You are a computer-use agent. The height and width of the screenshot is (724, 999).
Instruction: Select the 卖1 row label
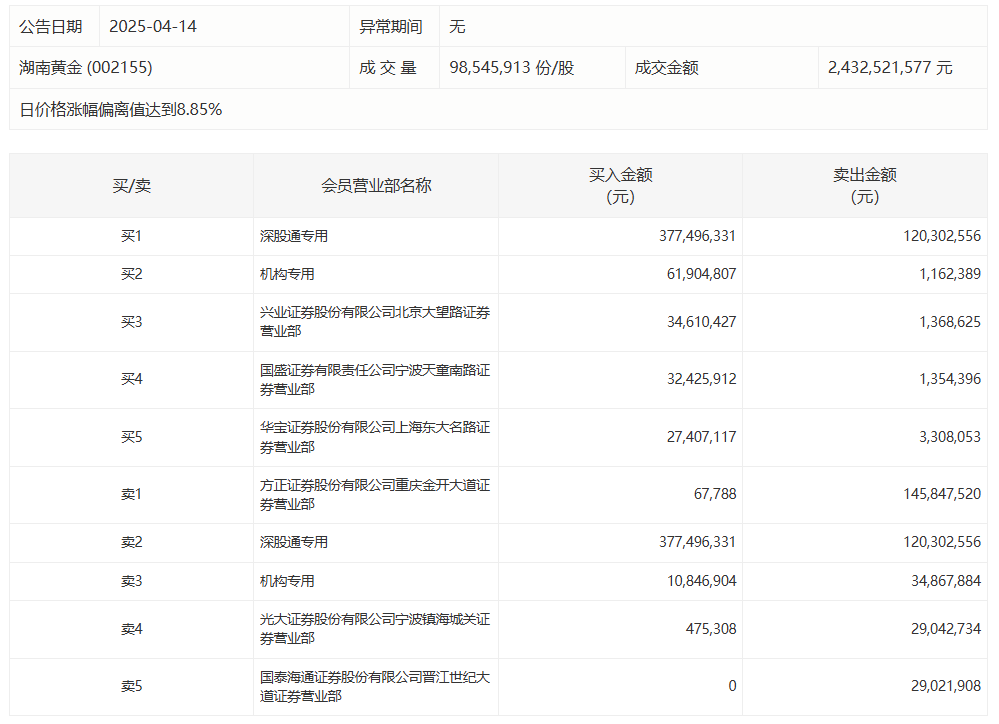coord(132,495)
